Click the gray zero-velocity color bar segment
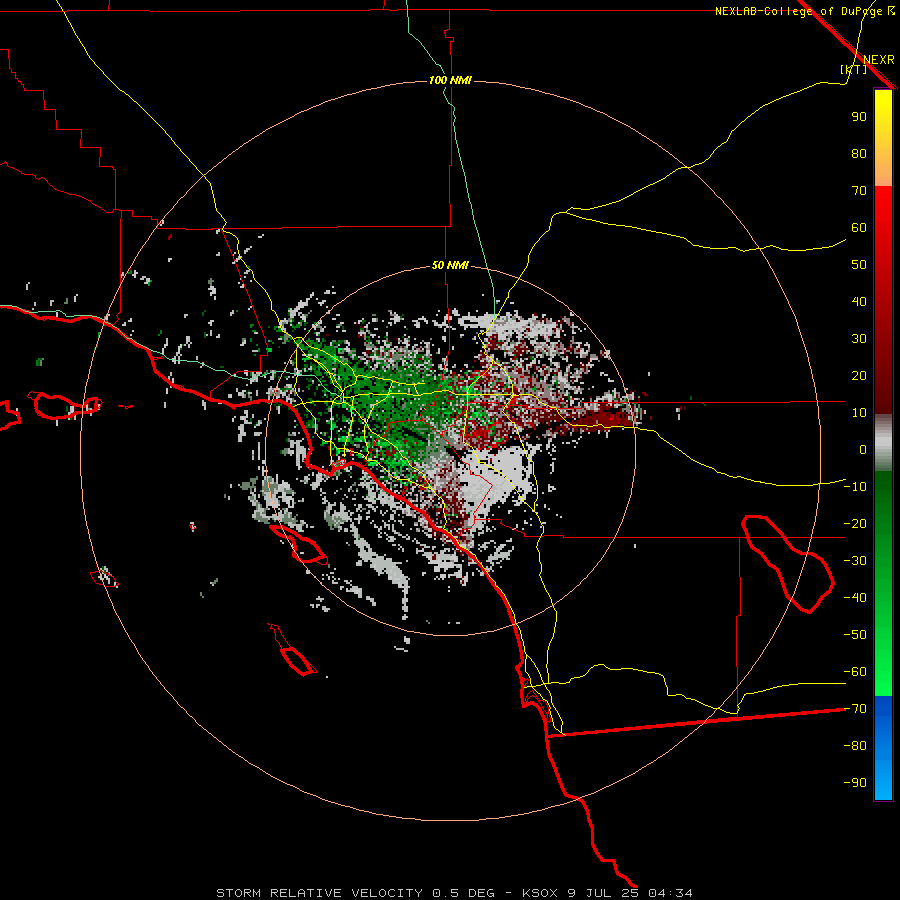The height and width of the screenshot is (900, 900). click(x=883, y=442)
